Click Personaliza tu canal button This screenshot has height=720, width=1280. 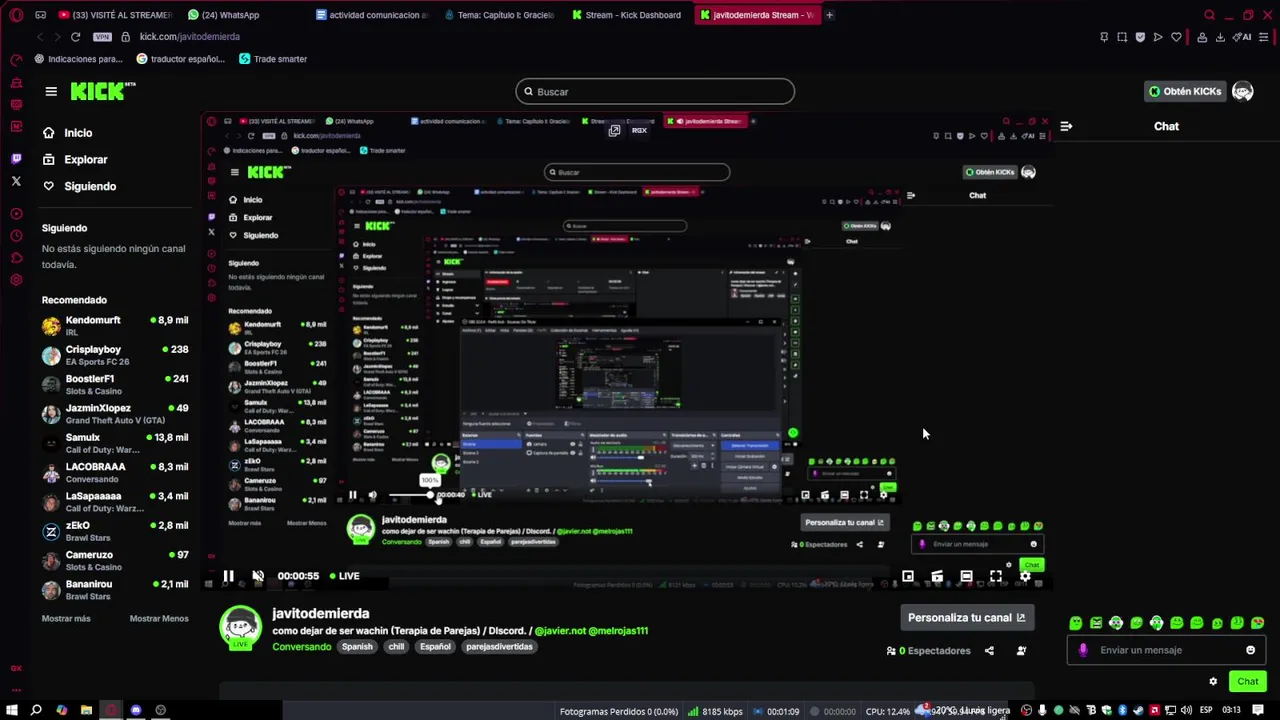coord(966,618)
